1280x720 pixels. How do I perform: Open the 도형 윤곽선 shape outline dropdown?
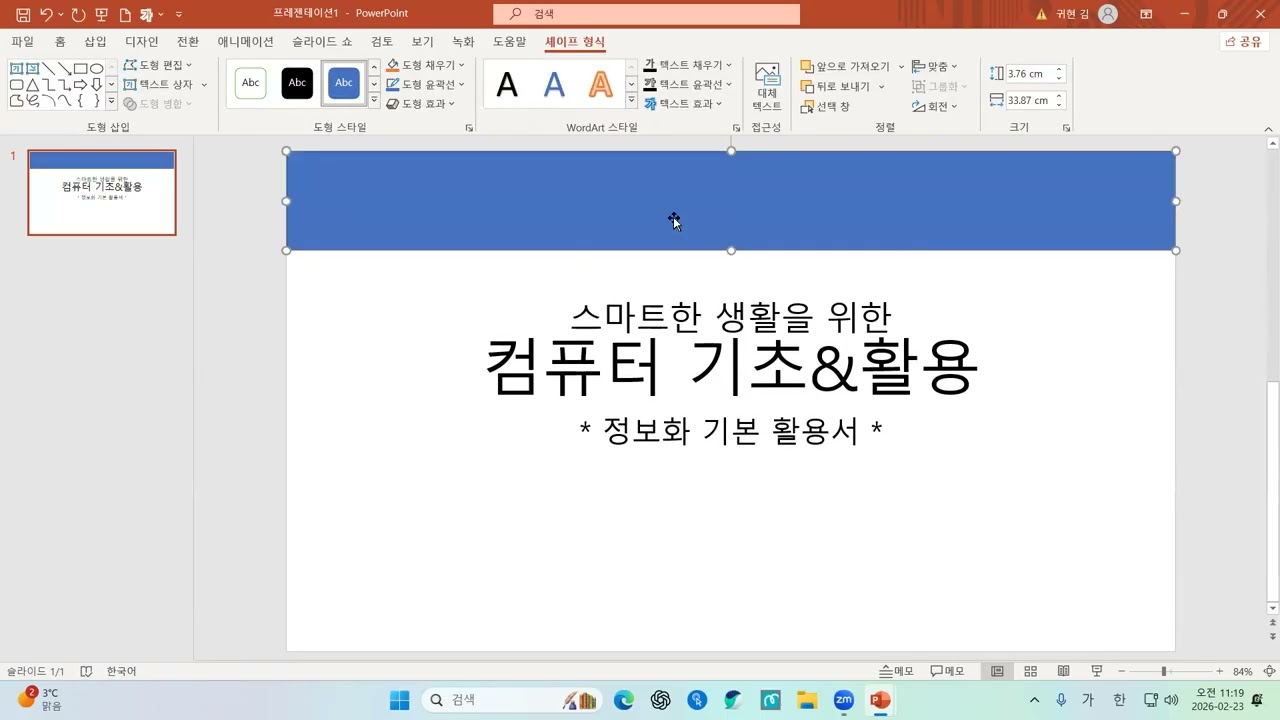point(426,84)
